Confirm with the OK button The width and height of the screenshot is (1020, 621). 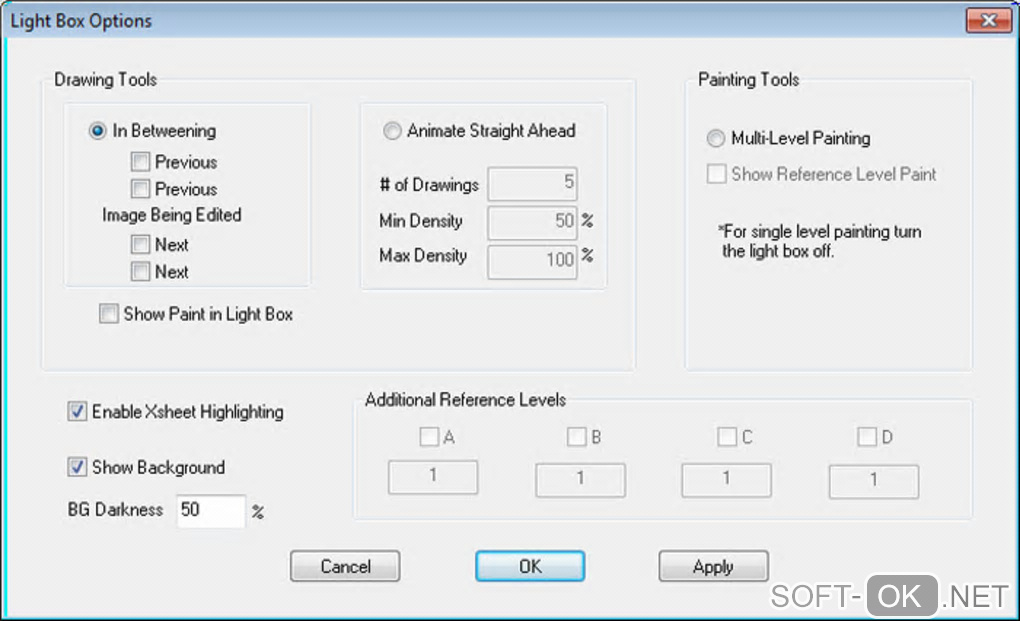530,567
